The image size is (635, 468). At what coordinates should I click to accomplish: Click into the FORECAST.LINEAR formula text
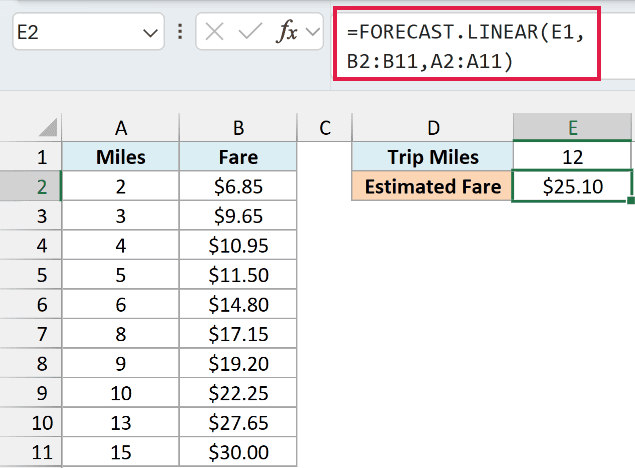click(466, 46)
